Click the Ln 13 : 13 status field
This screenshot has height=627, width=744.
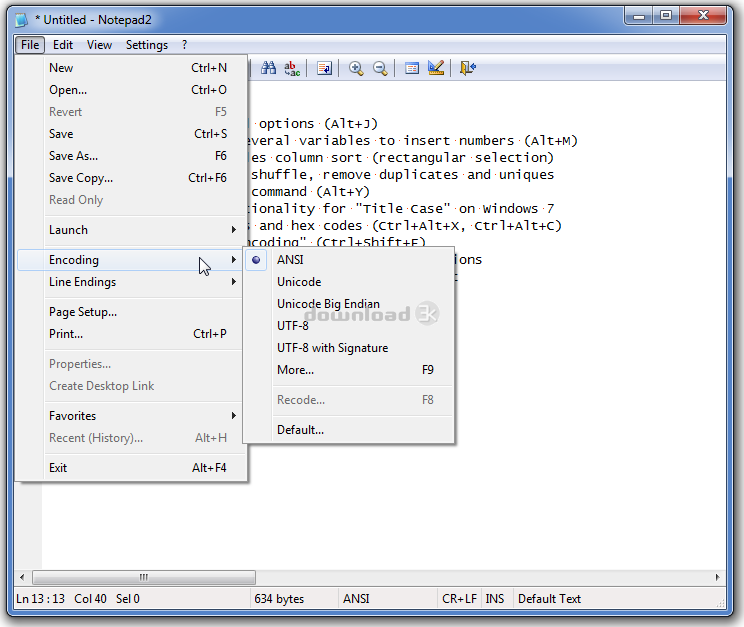tap(40, 599)
